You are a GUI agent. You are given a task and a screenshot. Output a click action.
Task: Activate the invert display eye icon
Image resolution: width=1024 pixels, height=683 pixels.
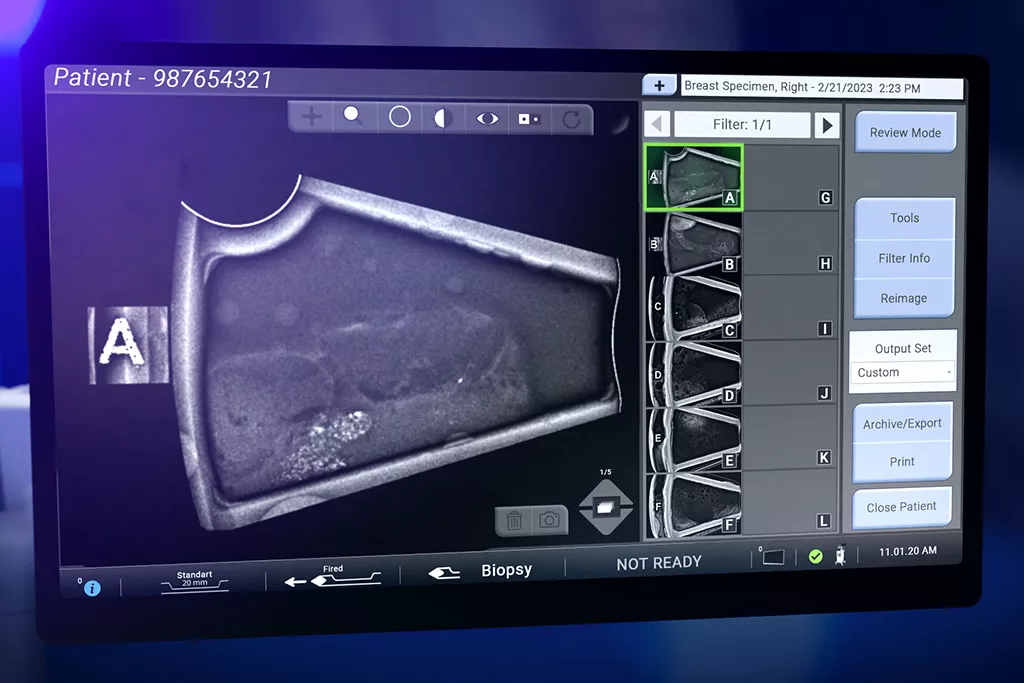(487, 117)
